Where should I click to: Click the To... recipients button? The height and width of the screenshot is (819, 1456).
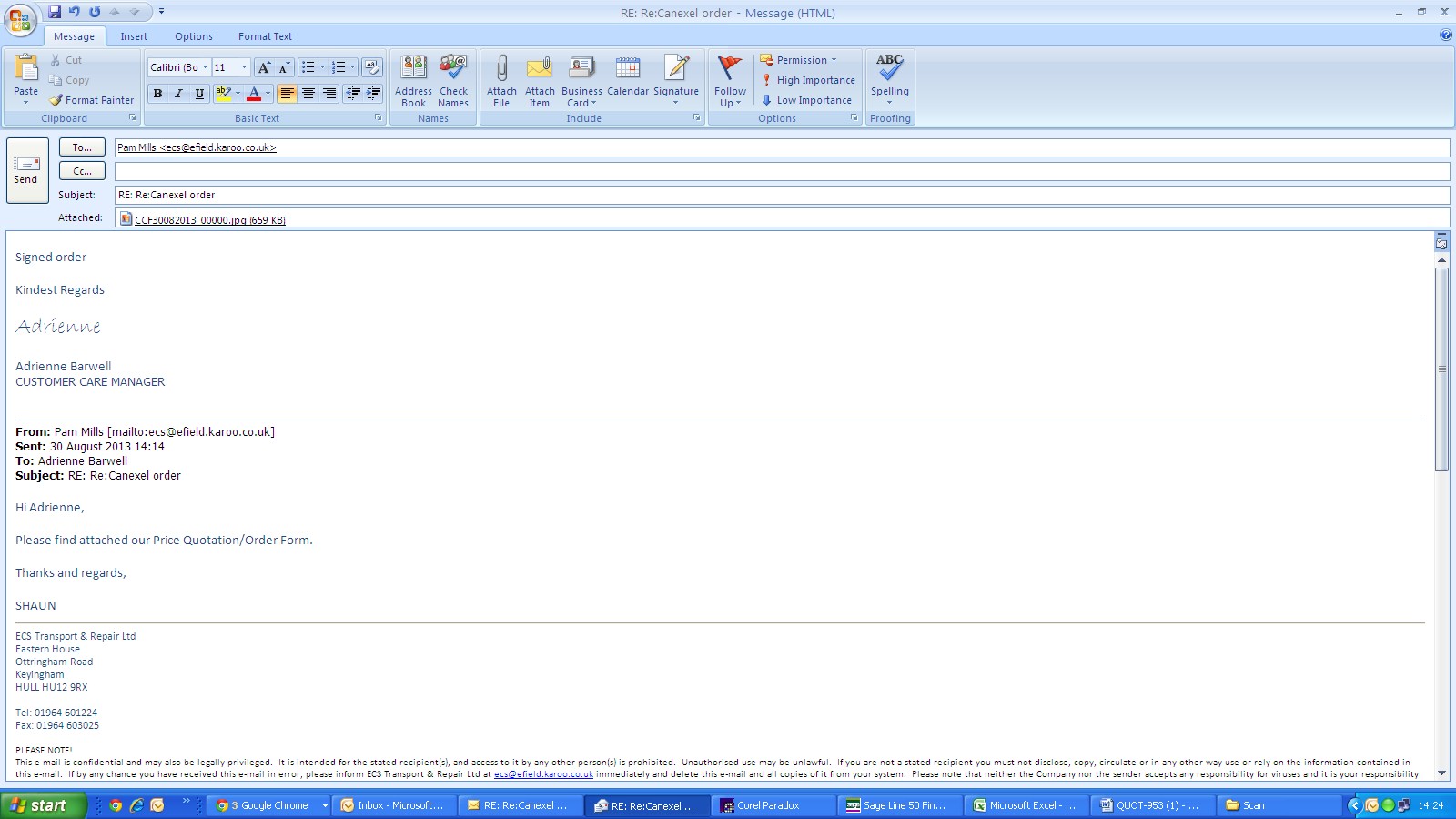(82, 147)
